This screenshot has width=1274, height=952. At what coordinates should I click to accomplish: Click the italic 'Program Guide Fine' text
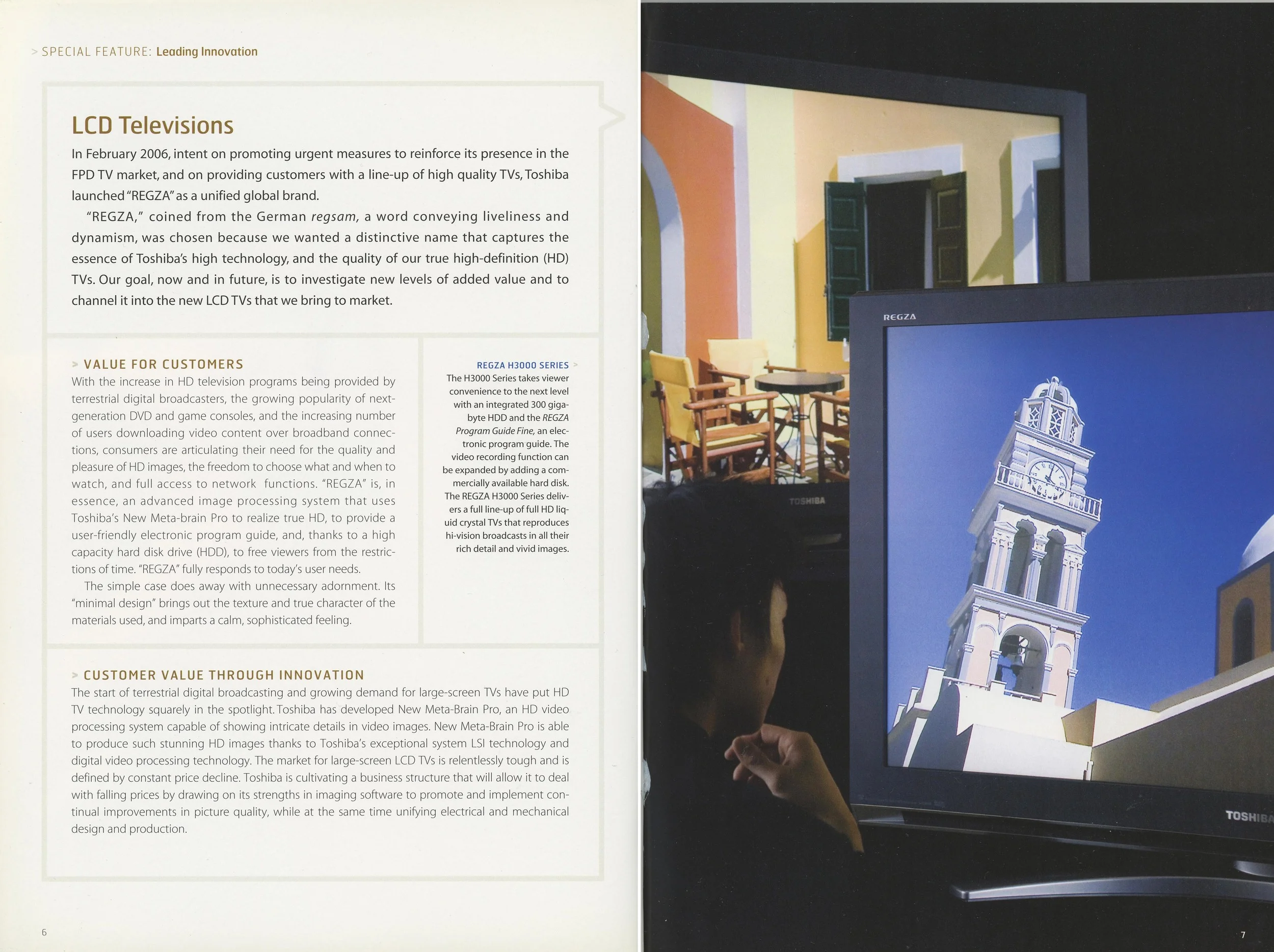(495, 431)
